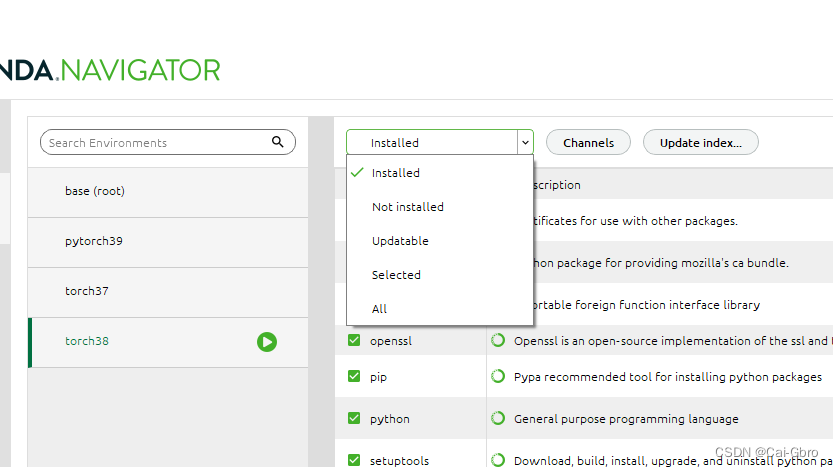Image resolution: width=833 pixels, height=467 pixels.
Task: Click the Update index... button
Action: coord(701,142)
